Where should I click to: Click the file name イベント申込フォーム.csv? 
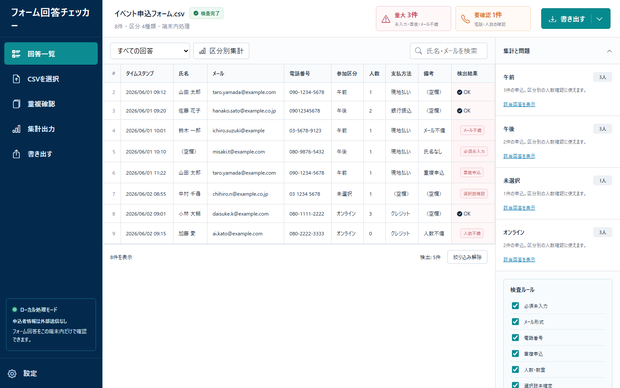point(149,14)
